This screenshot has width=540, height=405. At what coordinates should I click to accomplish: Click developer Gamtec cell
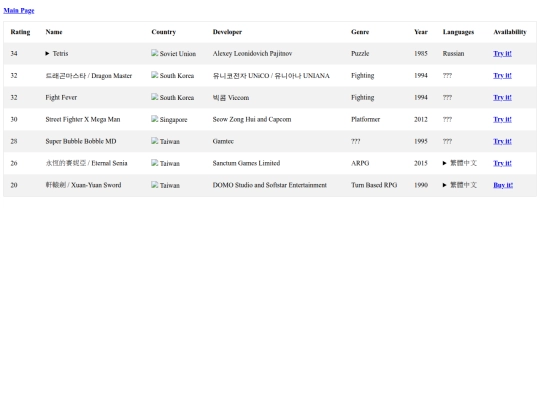click(x=223, y=141)
